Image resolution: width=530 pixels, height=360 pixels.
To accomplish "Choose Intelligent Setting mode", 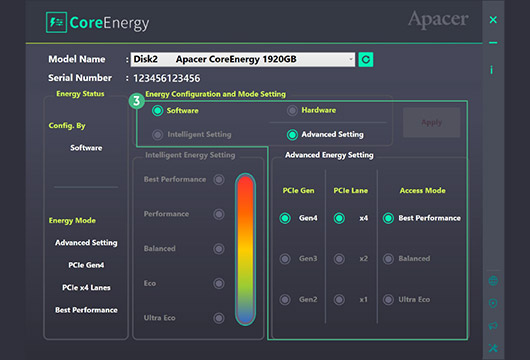I will [157, 135].
